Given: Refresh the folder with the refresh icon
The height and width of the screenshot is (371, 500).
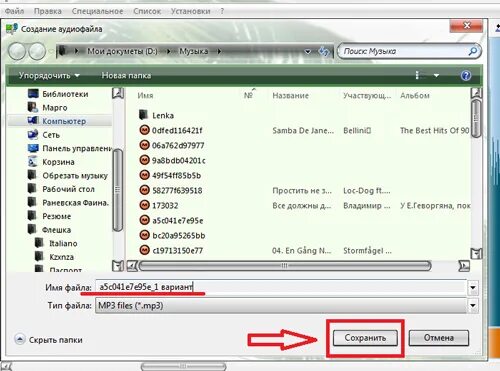Looking at the screenshot, I should pyautogui.click(x=323, y=52).
